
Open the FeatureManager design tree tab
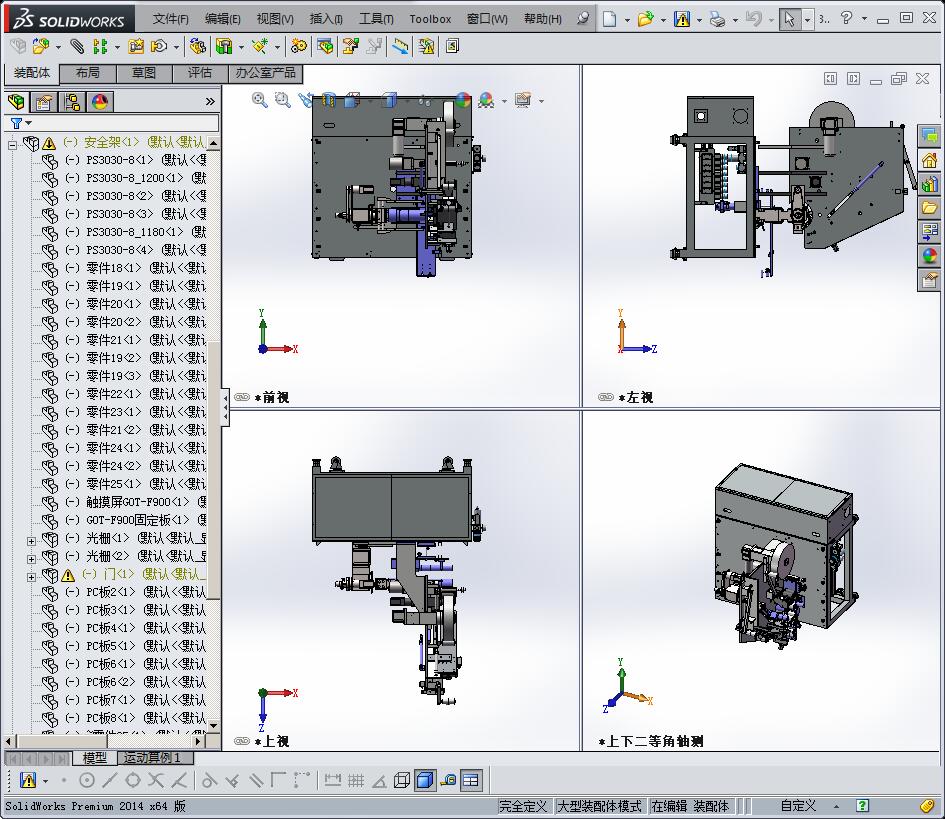[x=16, y=102]
